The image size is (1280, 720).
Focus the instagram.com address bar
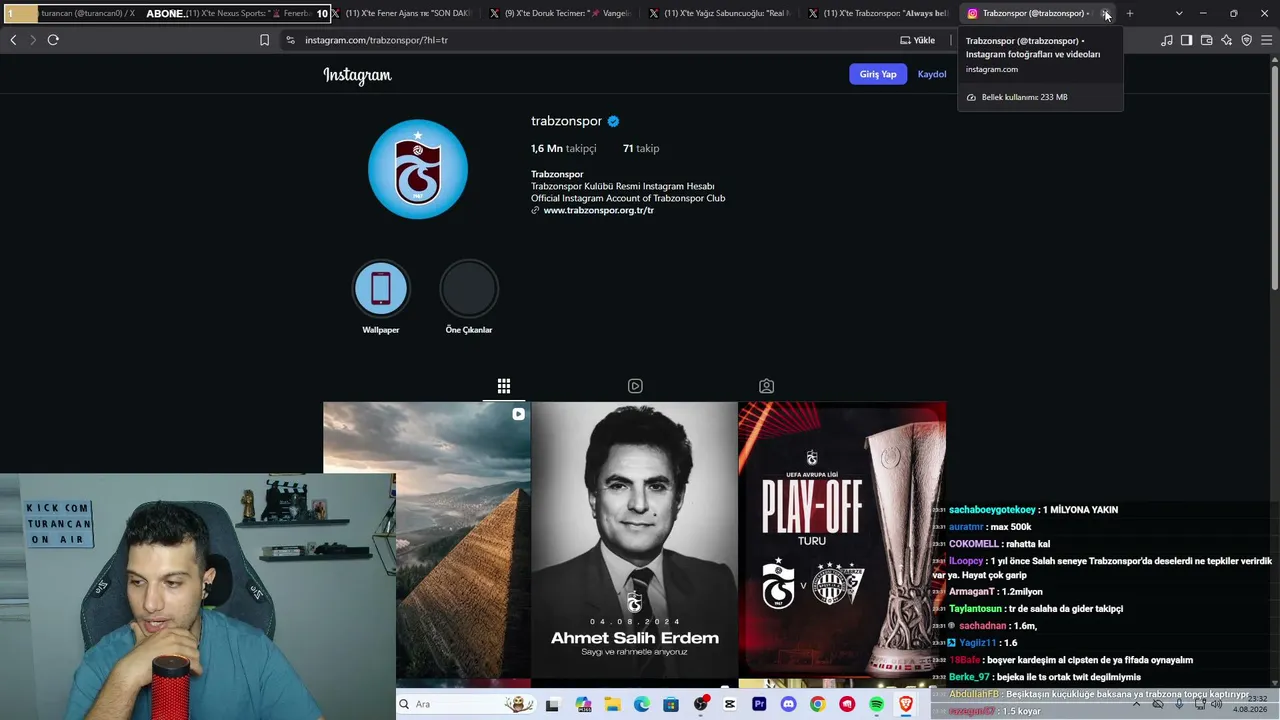[x=590, y=40]
